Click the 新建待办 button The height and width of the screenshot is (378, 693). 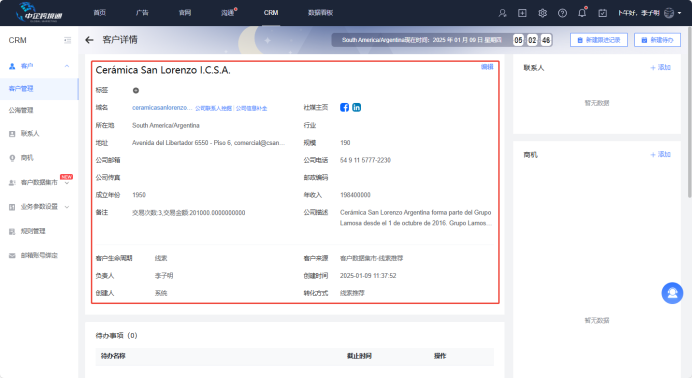657,40
